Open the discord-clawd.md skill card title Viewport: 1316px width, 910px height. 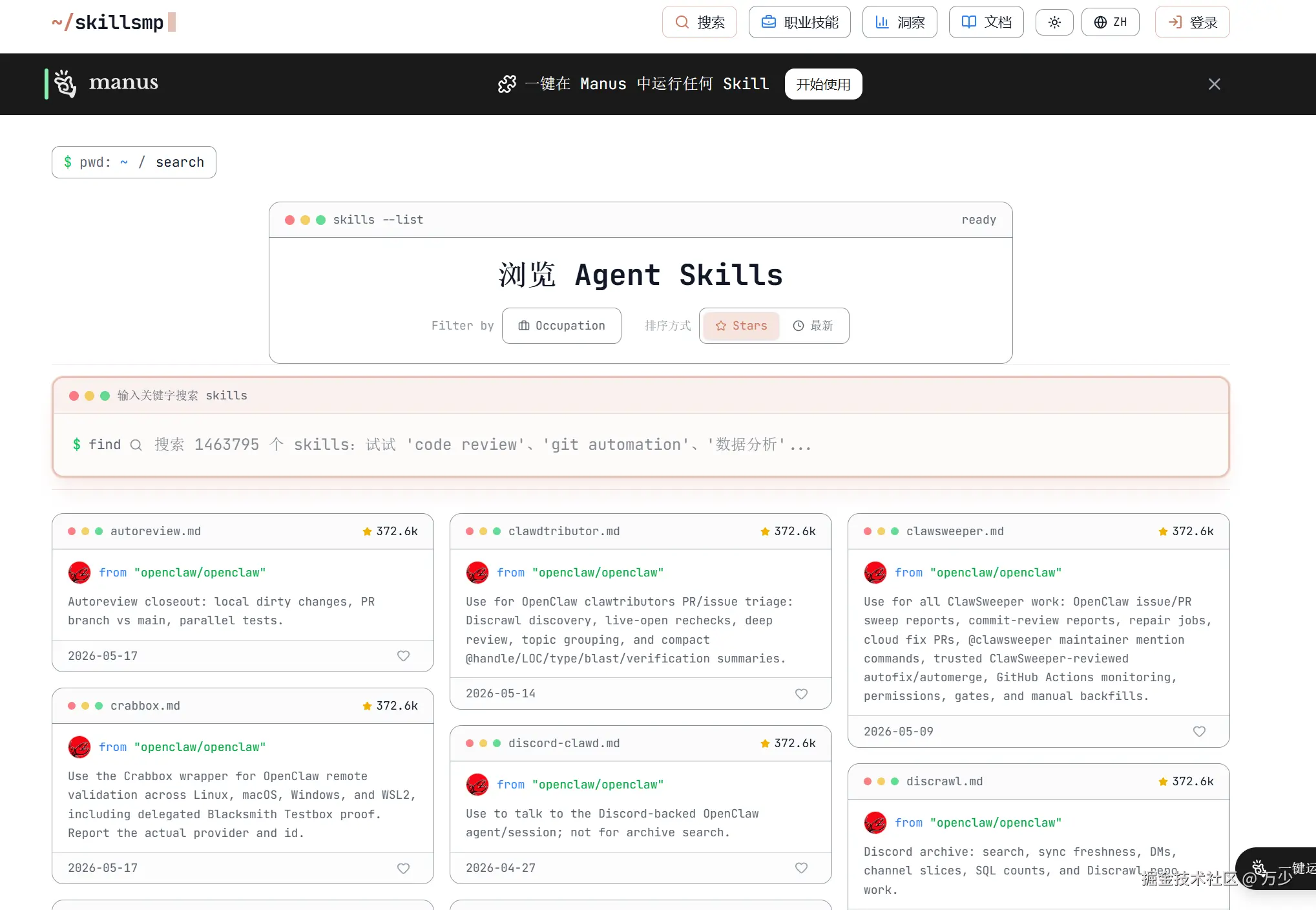(564, 743)
